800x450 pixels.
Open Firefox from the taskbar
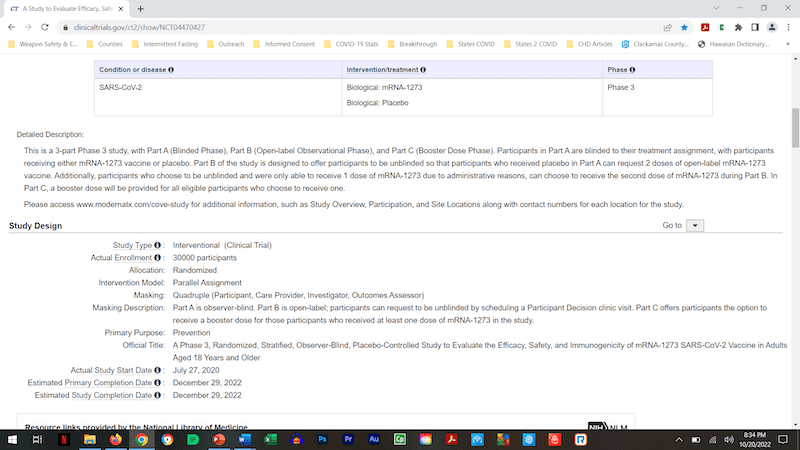116,440
